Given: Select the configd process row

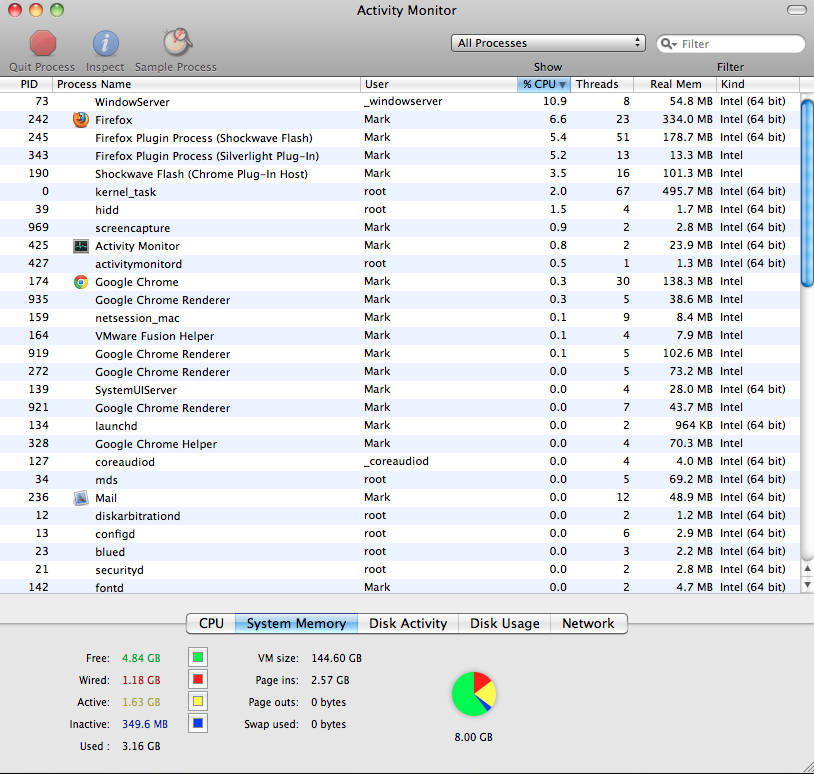Looking at the screenshot, I should [x=400, y=534].
